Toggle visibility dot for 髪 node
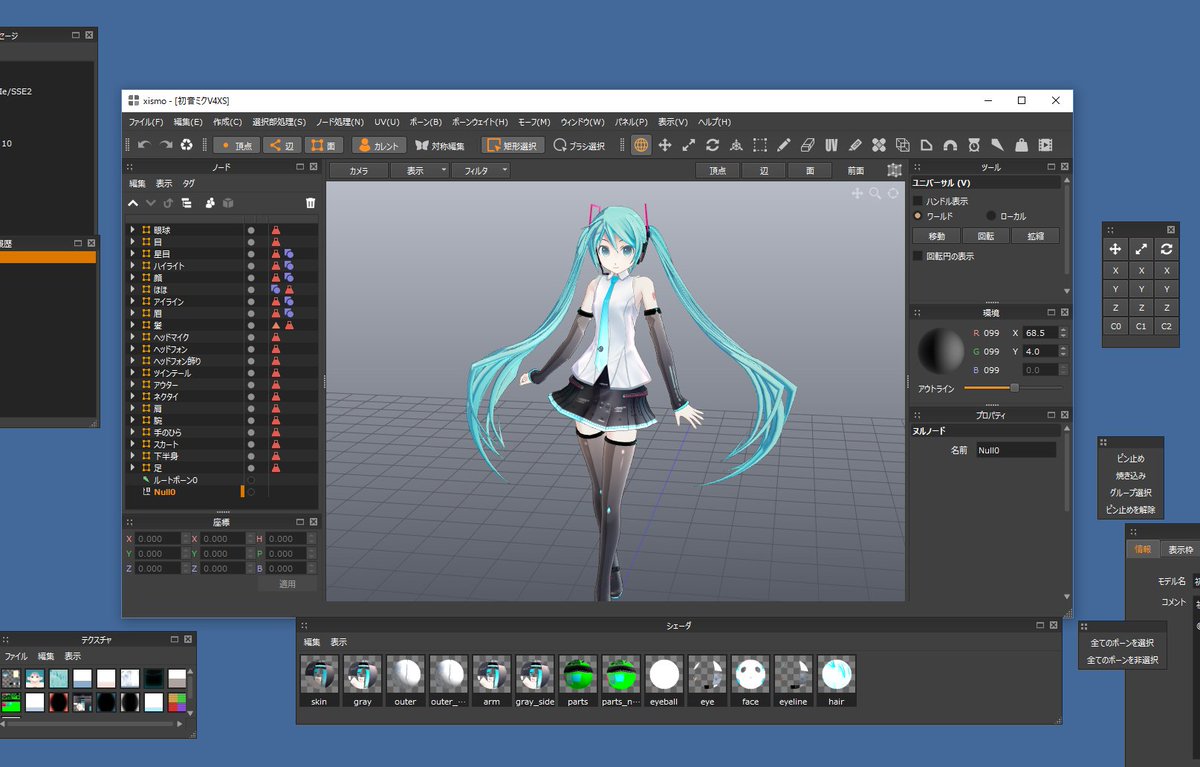 (251, 325)
